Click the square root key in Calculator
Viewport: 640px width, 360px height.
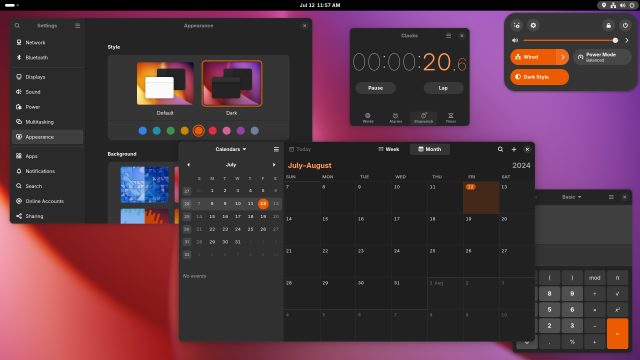pyautogui.click(x=617, y=293)
